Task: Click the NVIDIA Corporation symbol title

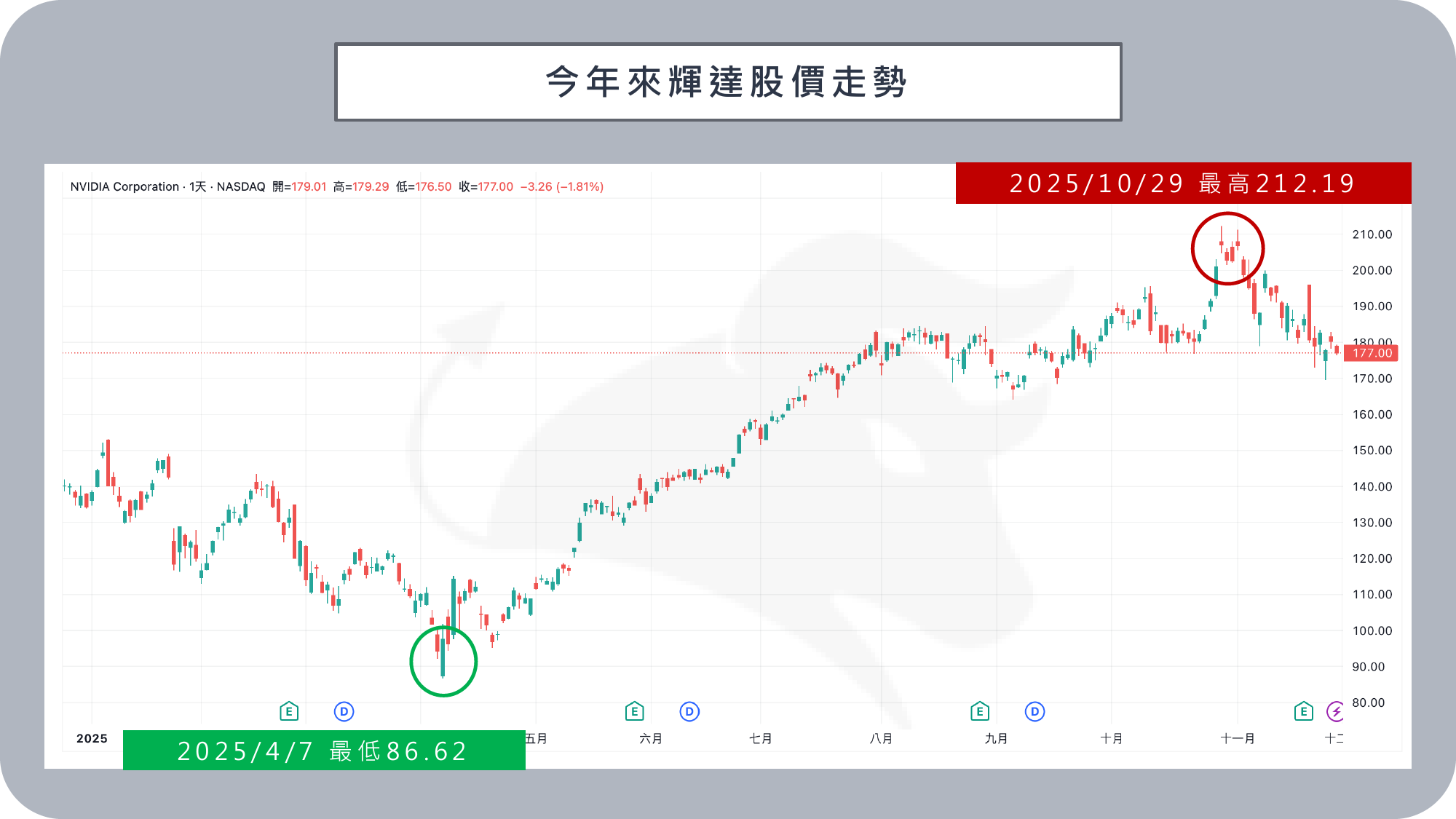Action: click(124, 186)
